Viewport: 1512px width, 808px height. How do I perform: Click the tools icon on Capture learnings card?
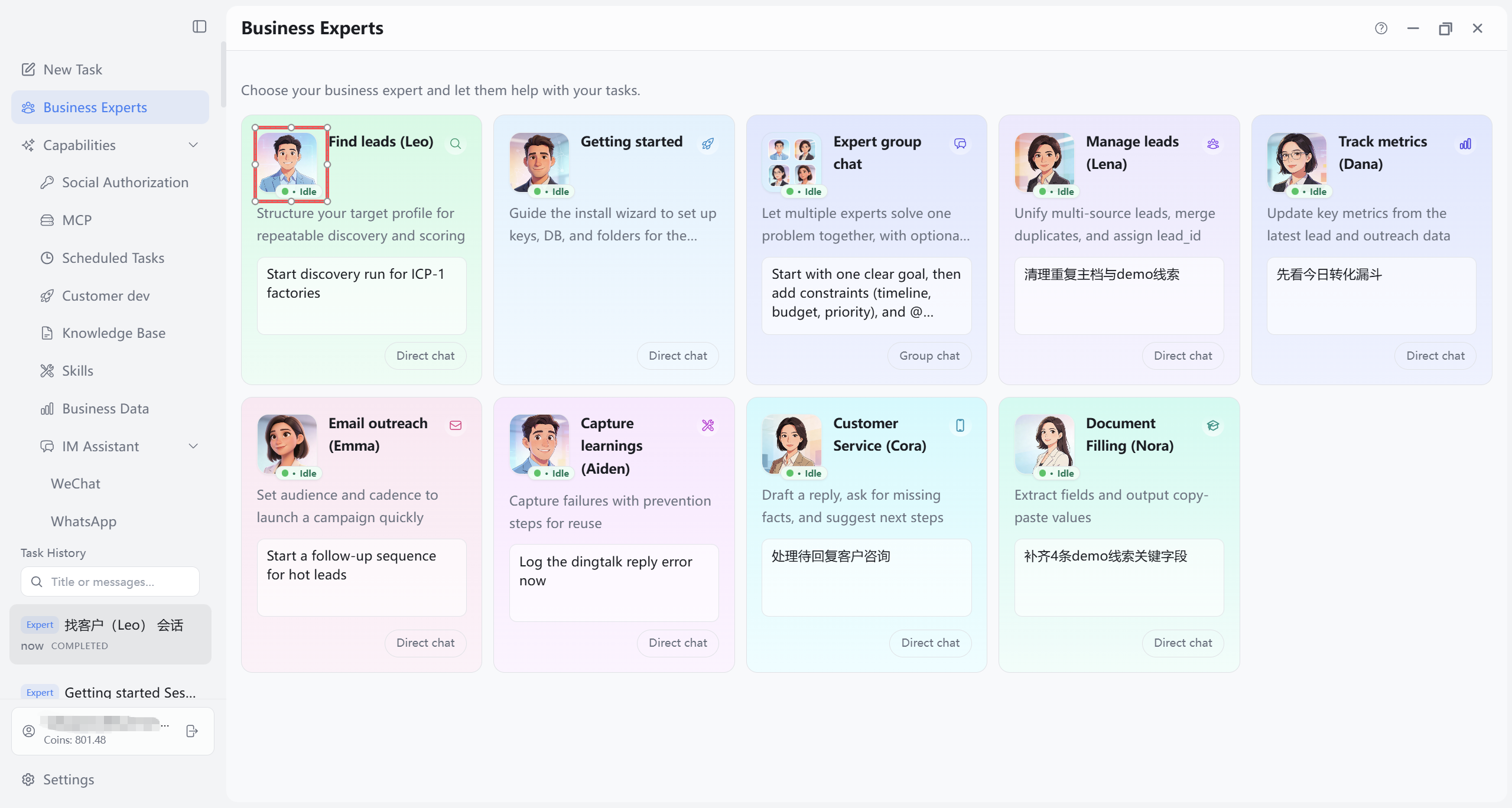pos(707,425)
